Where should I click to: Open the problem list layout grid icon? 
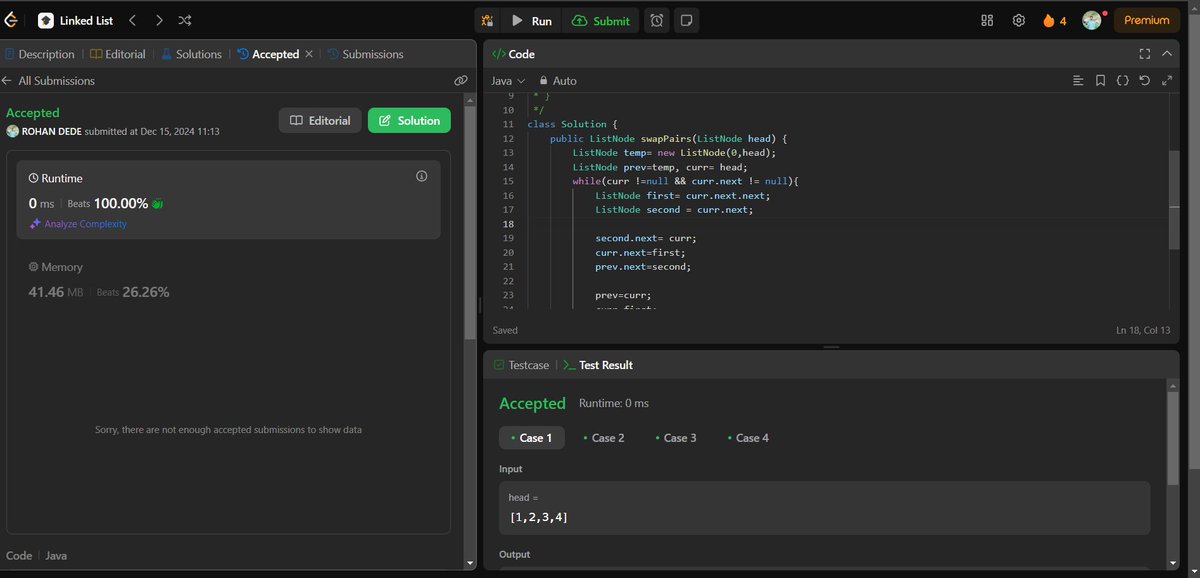[x=986, y=20]
